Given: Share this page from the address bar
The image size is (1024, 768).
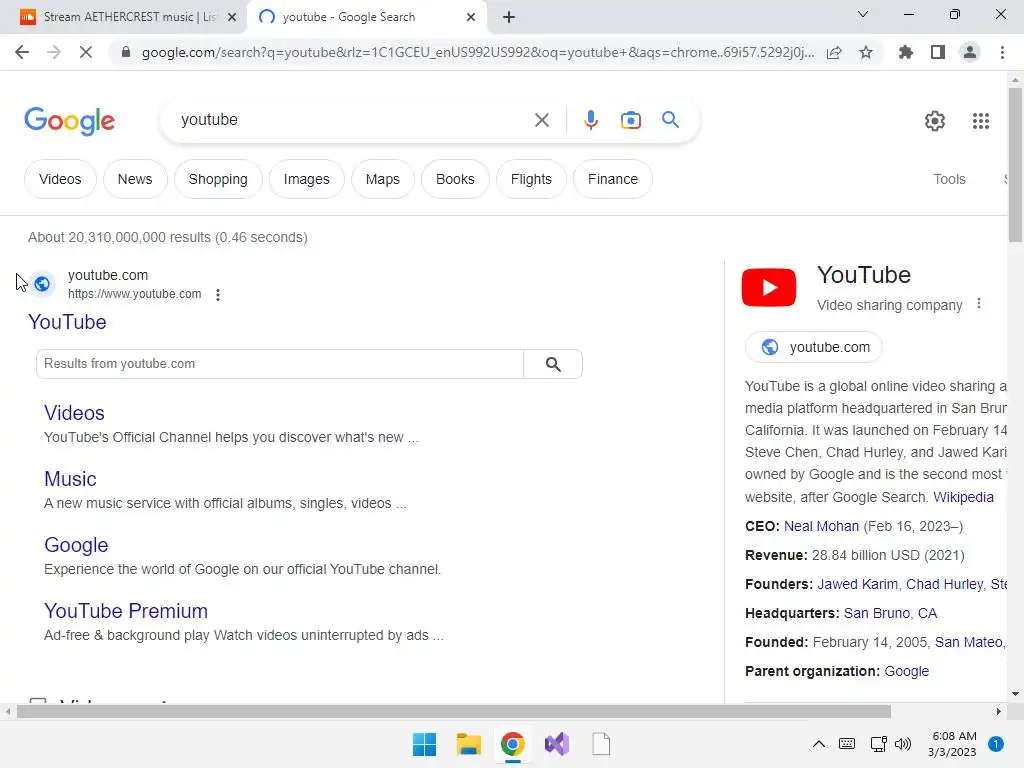Looking at the screenshot, I should coord(834,52).
